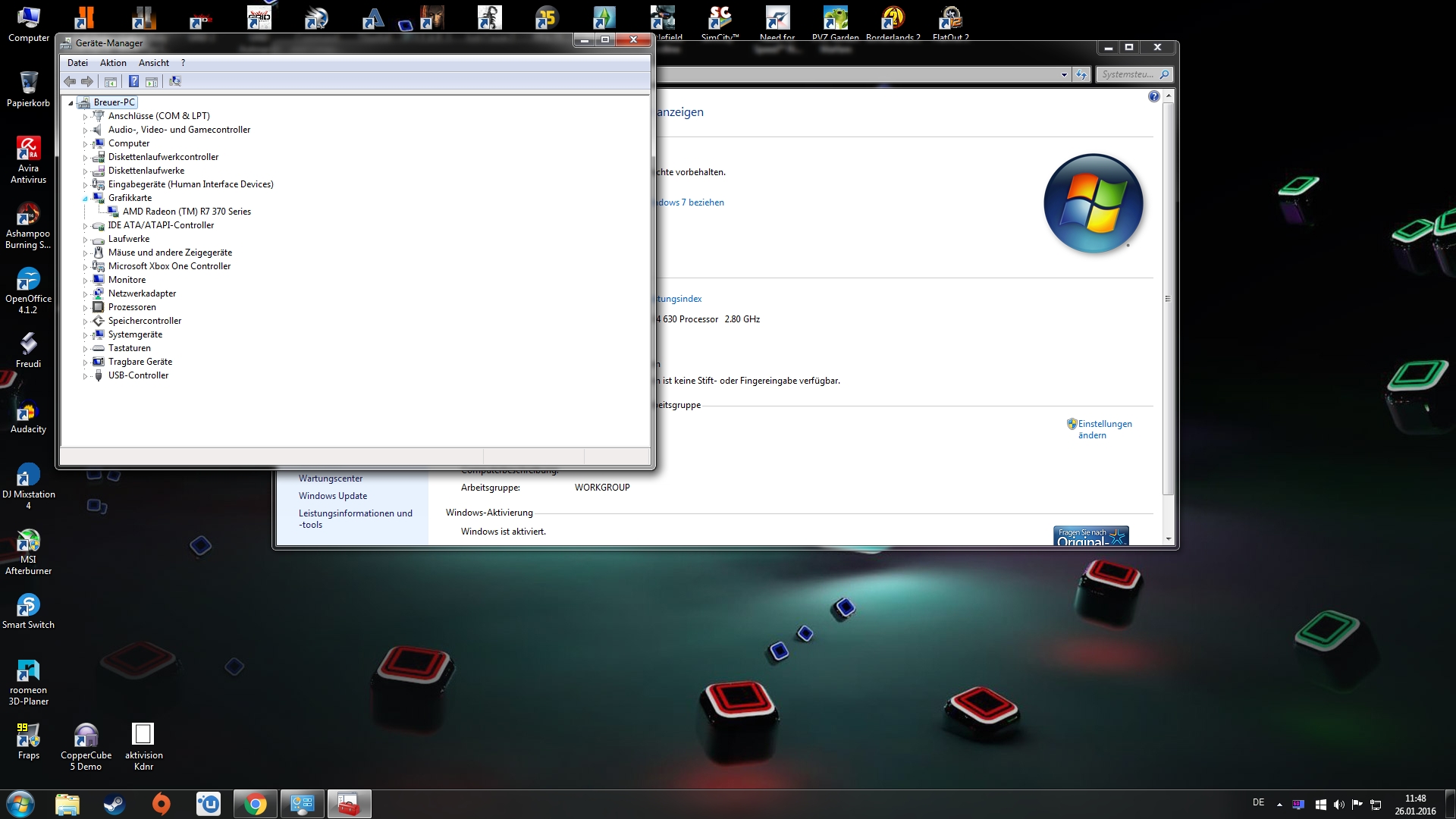Open the Aktion menu
Screen dimensions: 1456x819
pos(113,63)
